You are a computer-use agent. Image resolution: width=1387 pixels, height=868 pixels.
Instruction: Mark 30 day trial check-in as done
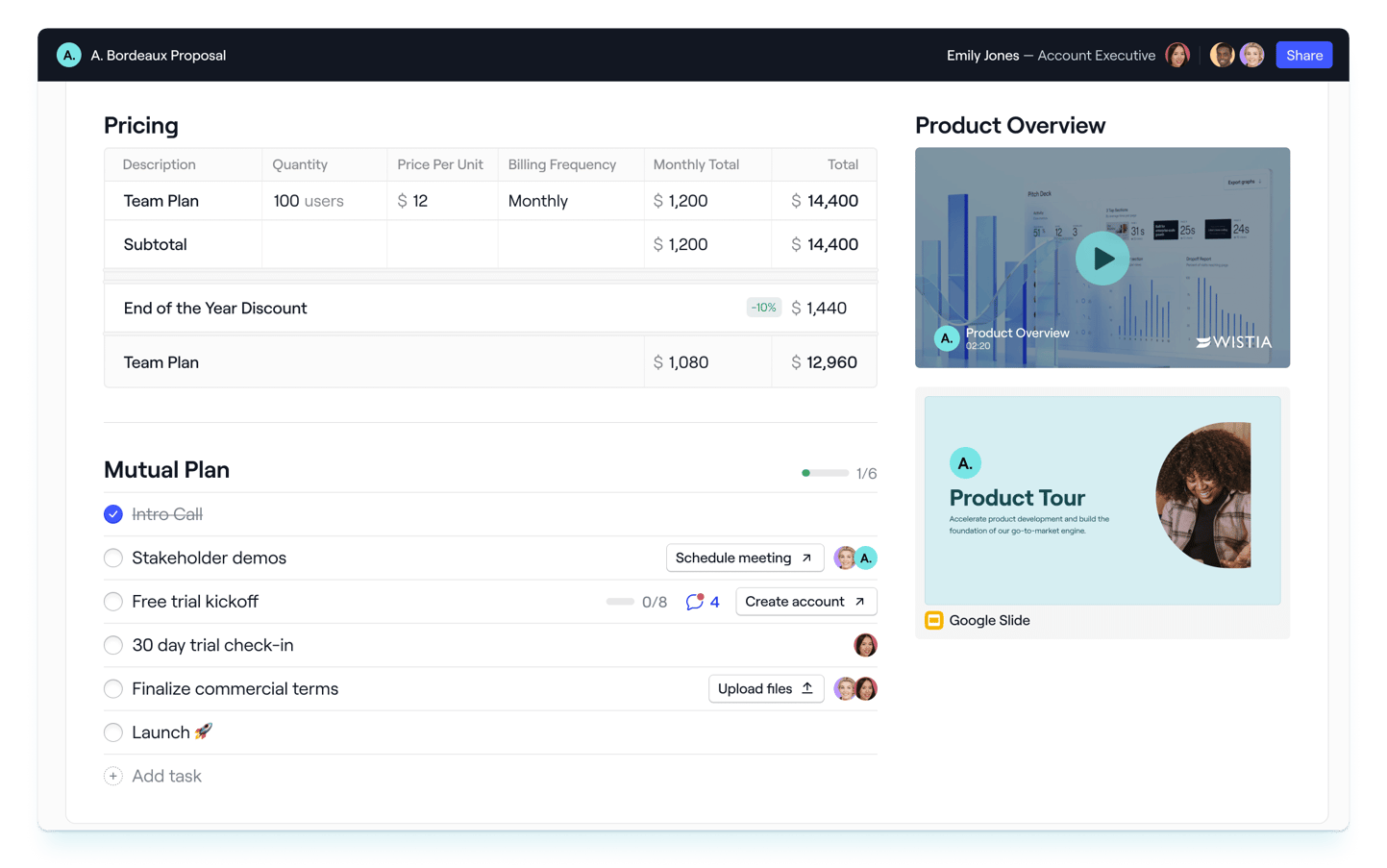pyautogui.click(x=112, y=645)
